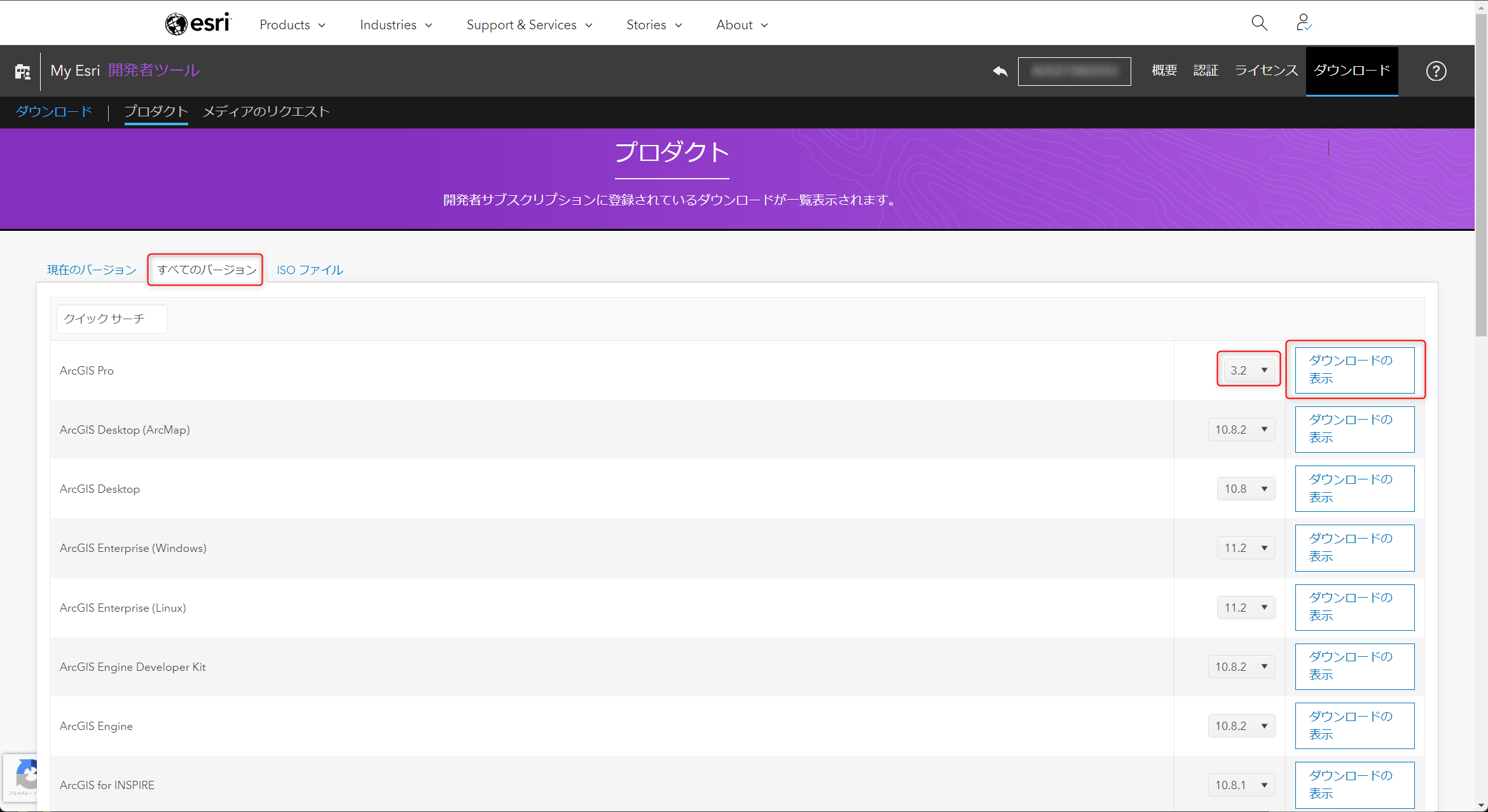Click the back arrow icon
Viewport: 1488px width, 812px height.
coord(1000,71)
